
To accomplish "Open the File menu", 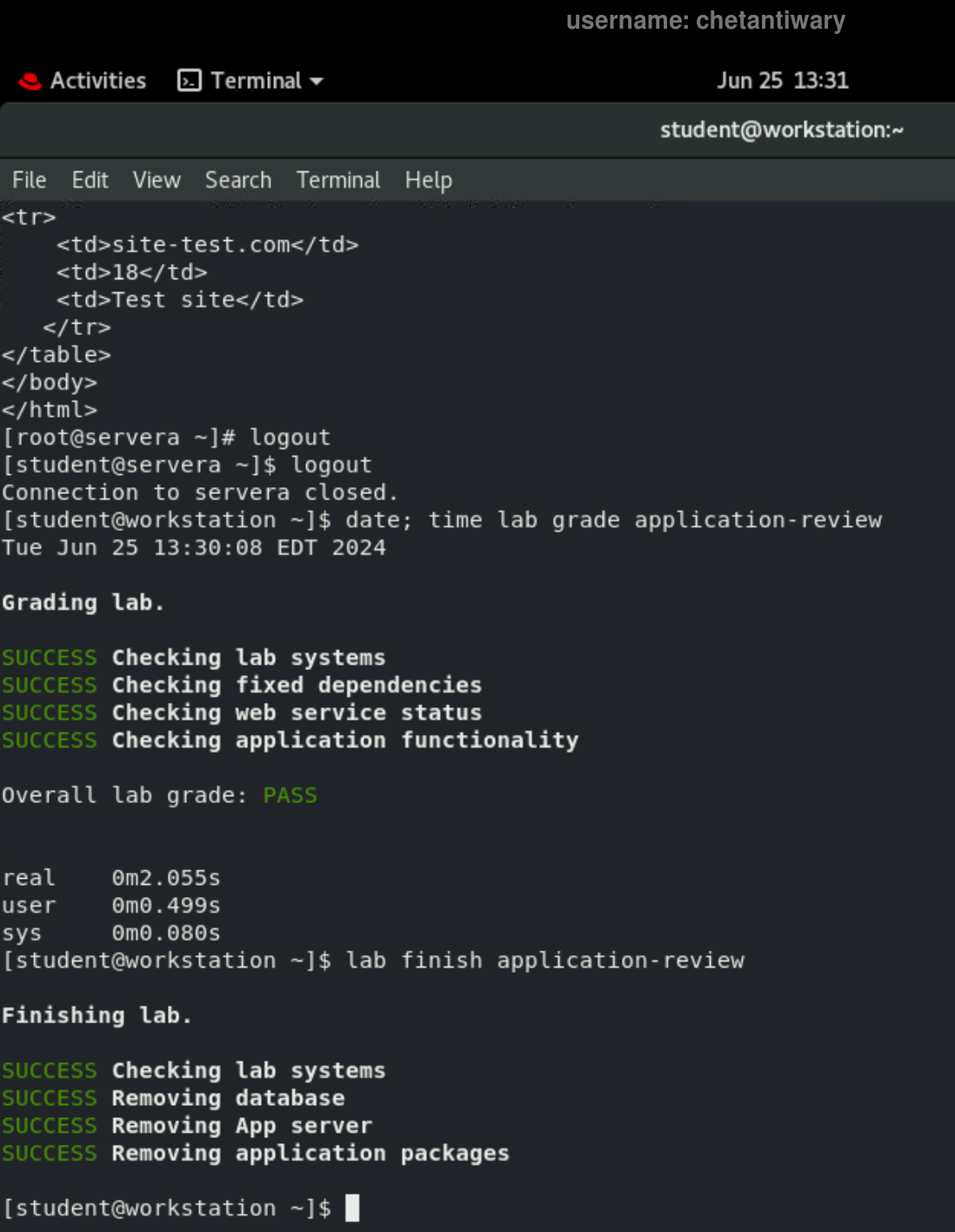I will click(29, 180).
